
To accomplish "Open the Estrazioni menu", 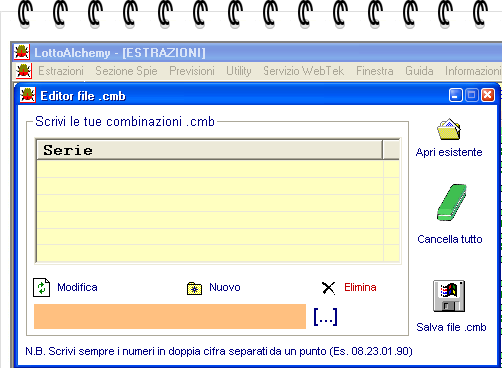I will coord(61,71).
